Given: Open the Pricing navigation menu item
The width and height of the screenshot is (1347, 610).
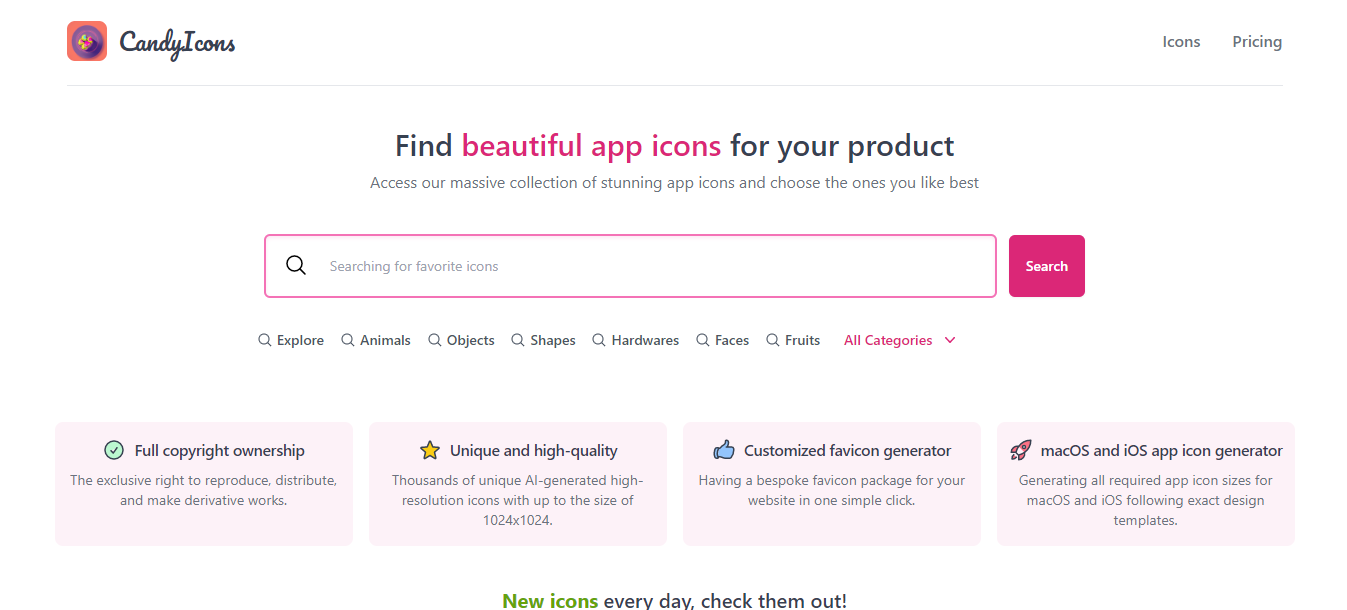Looking at the screenshot, I should 1257,41.
